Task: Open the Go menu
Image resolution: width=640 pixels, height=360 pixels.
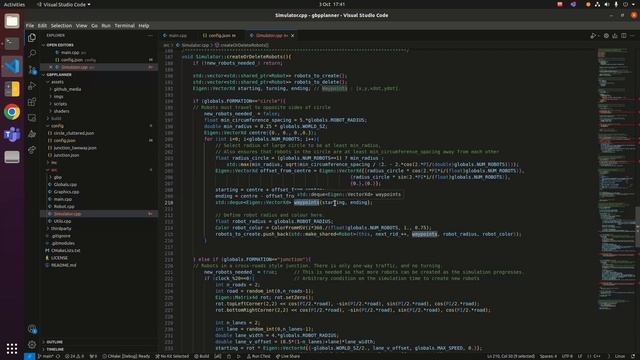Action: pyautogui.click(x=94, y=26)
